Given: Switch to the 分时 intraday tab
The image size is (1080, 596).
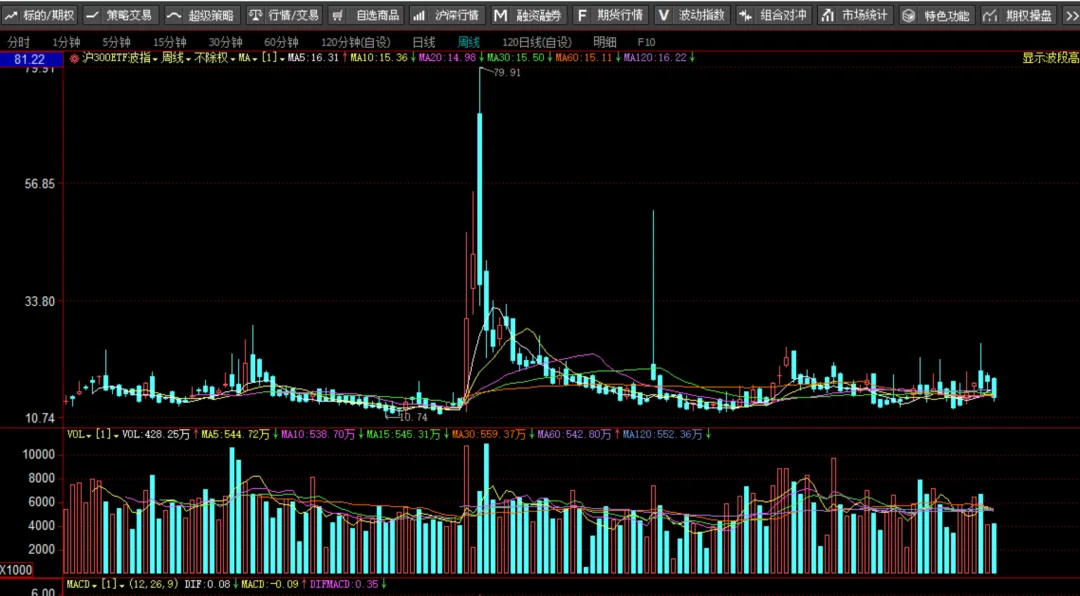Looking at the screenshot, I should pyautogui.click(x=19, y=43).
